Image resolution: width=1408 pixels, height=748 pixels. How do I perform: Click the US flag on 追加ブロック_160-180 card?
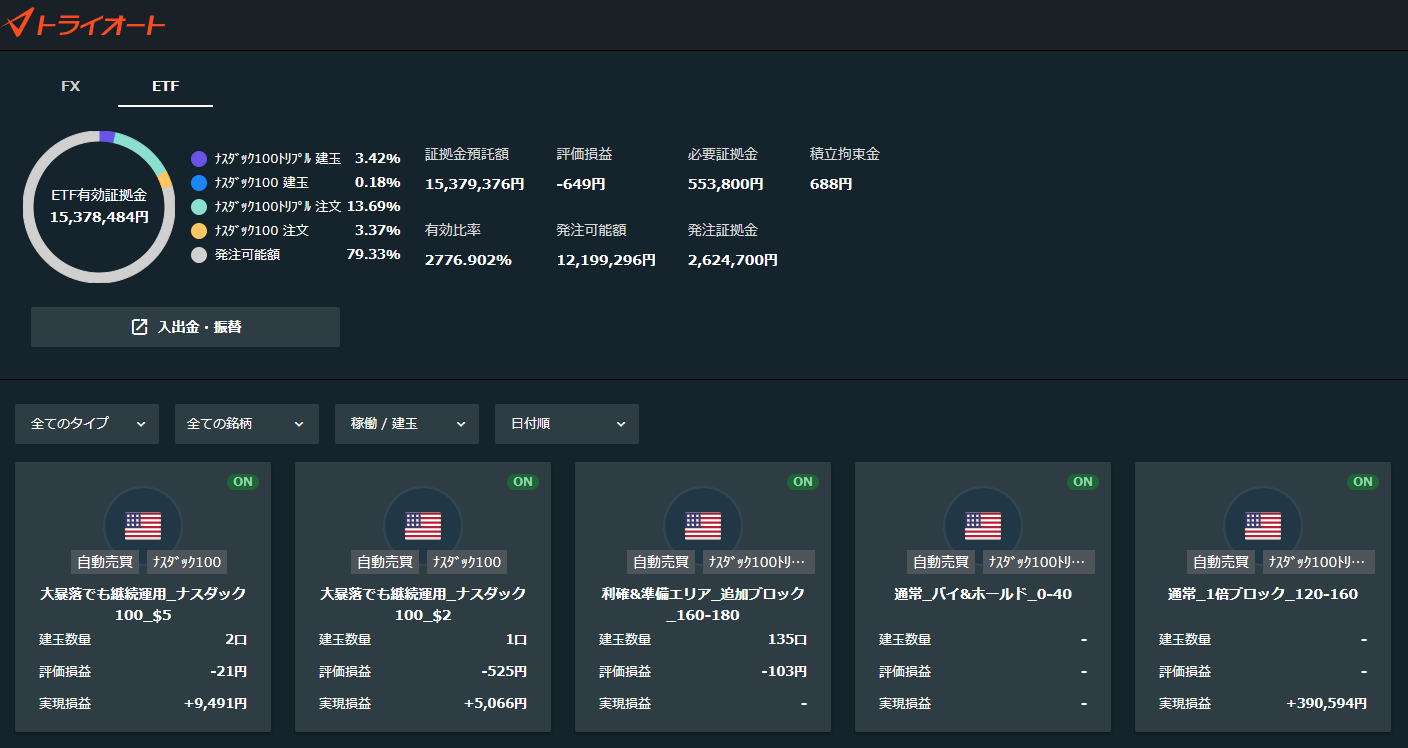(703, 525)
